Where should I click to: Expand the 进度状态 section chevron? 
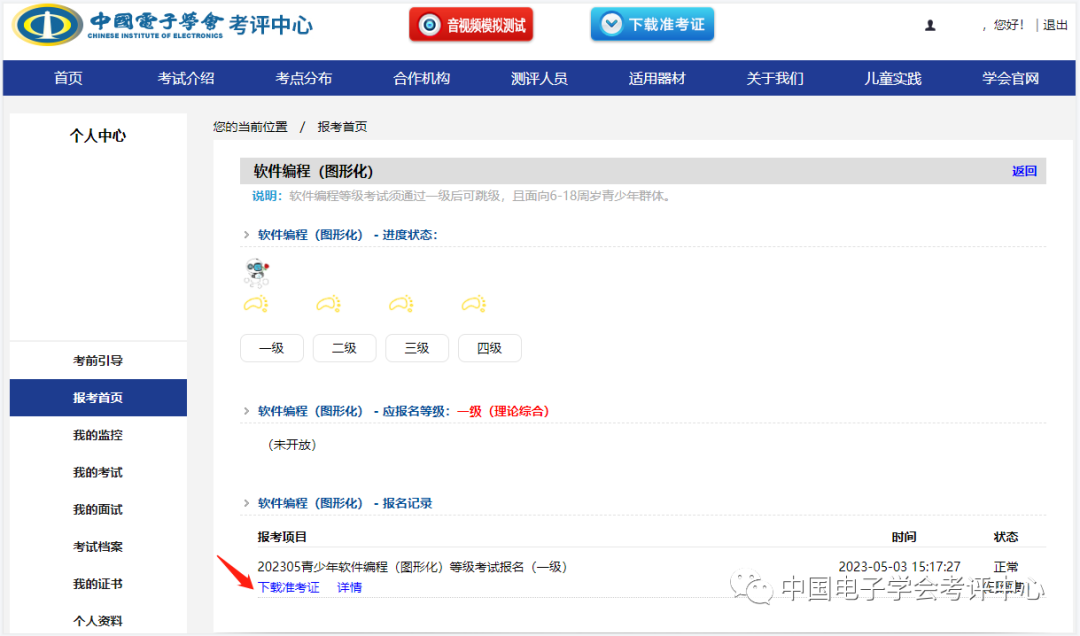click(246, 235)
